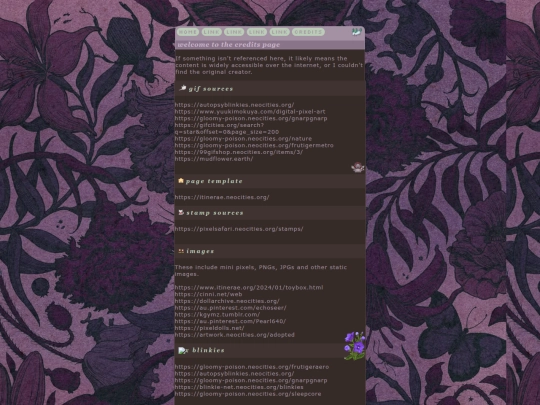Open the gloomy-poison sleepcore link
The image size is (540, 405).
click(x=248, y=394)
